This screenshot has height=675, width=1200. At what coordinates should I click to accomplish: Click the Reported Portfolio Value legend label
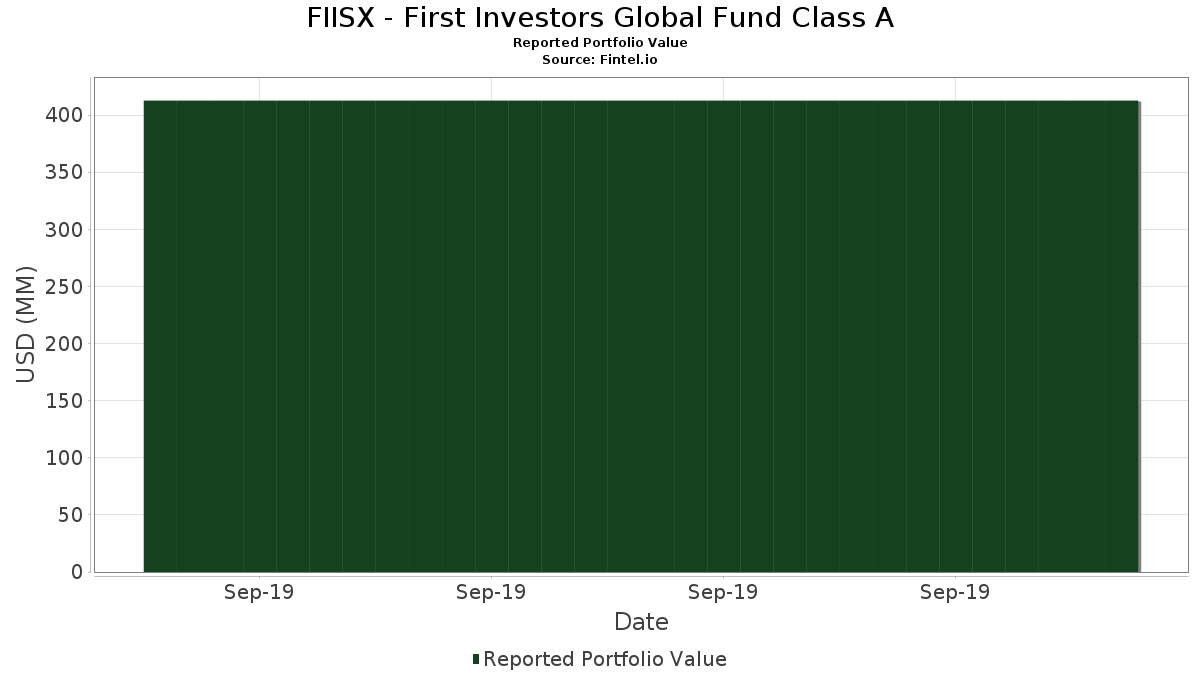pos(604,659)
